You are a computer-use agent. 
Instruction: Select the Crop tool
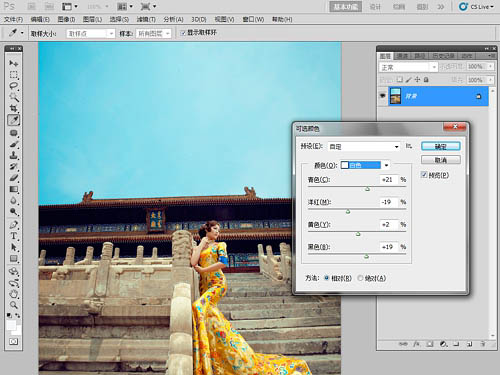[x=14, y=108]
